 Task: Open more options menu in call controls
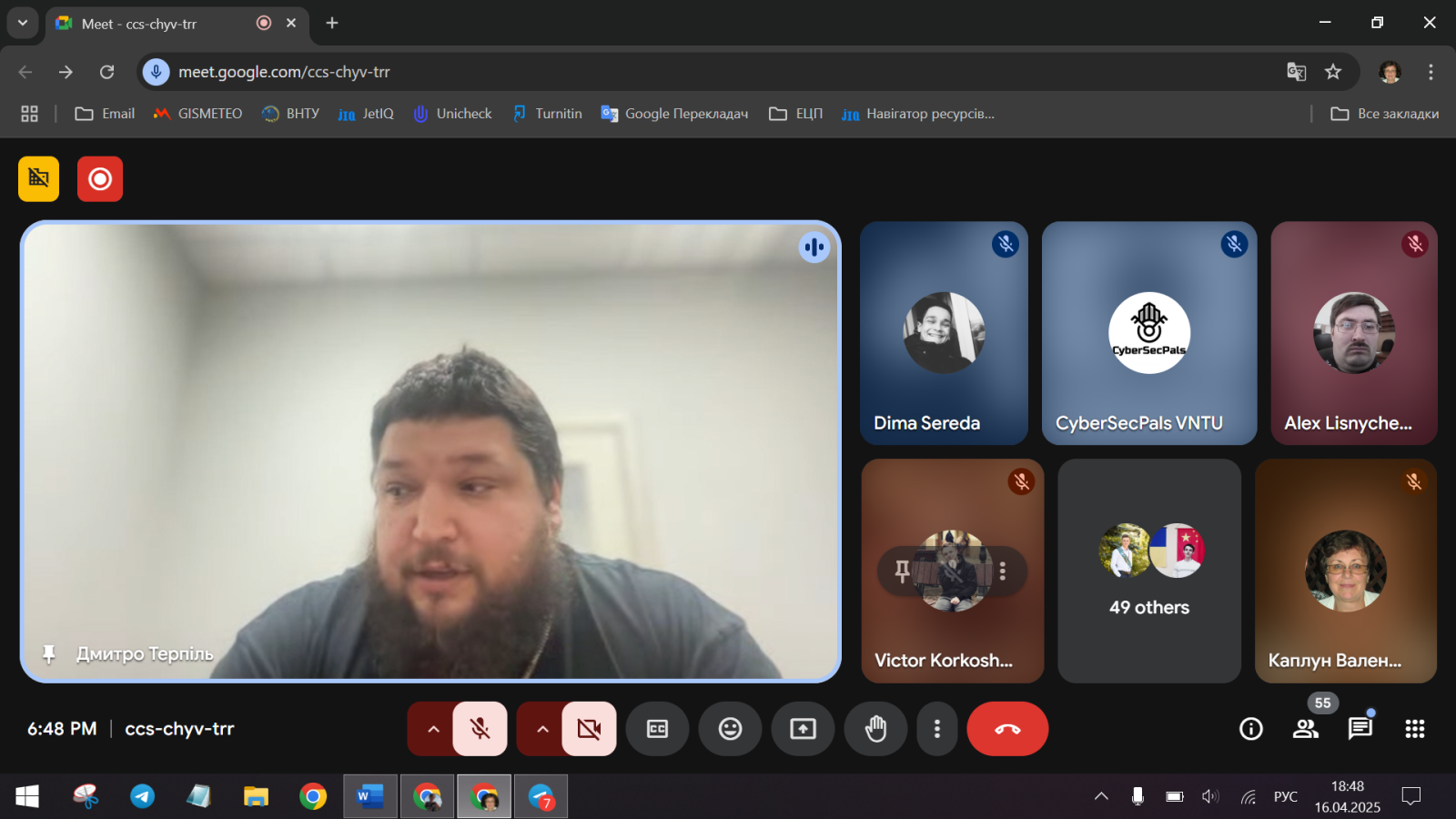click(x=937, y=729)
